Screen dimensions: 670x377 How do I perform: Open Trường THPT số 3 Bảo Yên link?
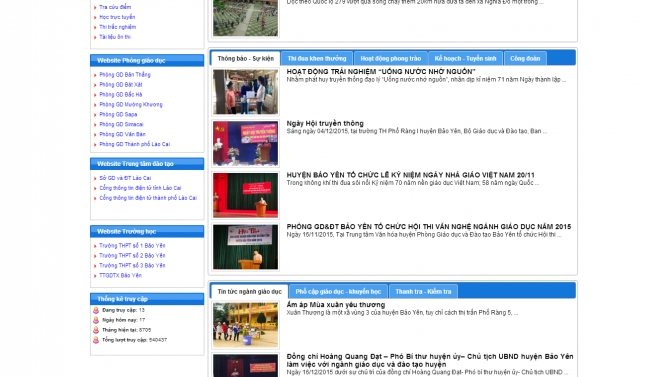point(132,265)
